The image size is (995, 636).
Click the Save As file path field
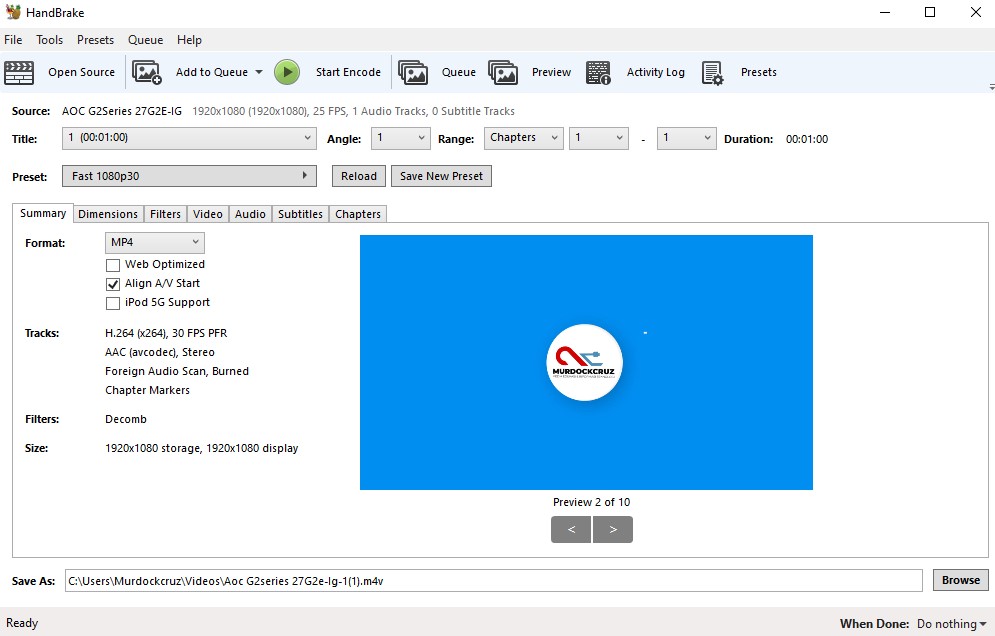(495, 580)
